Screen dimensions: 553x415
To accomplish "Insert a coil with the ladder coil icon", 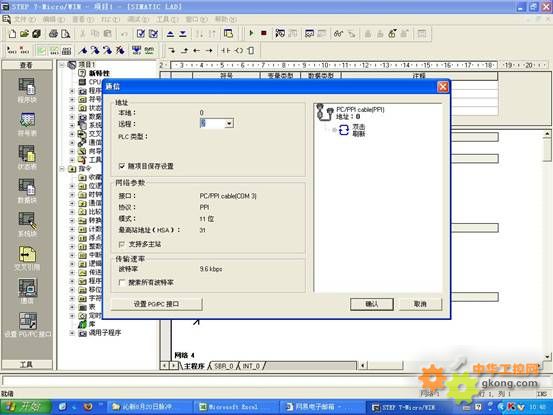I will coord(239,51).
